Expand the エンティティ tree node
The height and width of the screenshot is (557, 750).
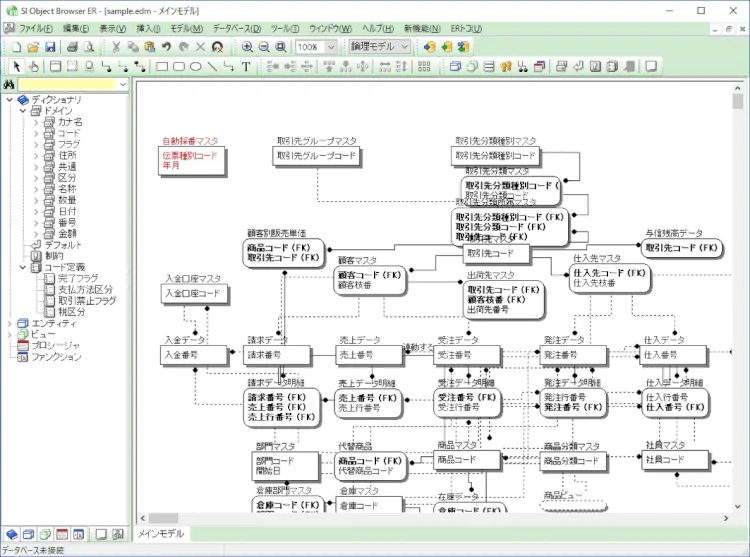[10, 323]
